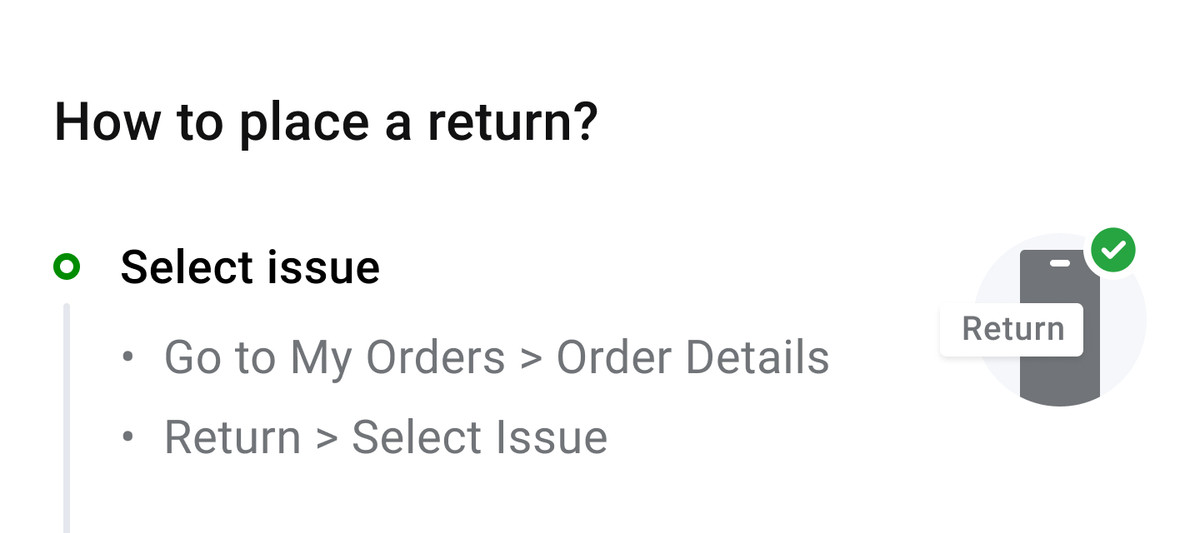Click the green checkmark badge

coord(1113,249)
